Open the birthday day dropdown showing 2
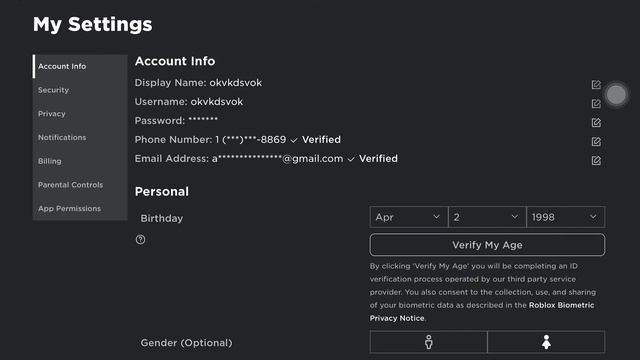640x360 pixels. point(487,217)
